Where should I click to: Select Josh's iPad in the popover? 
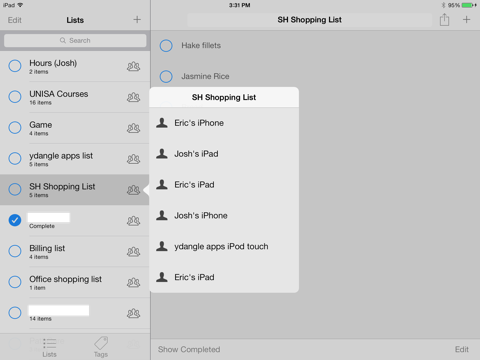224,154
